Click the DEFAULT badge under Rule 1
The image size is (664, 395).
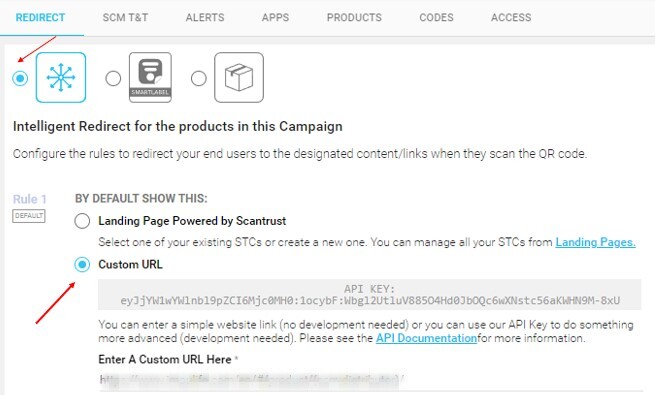click(29, 216)
